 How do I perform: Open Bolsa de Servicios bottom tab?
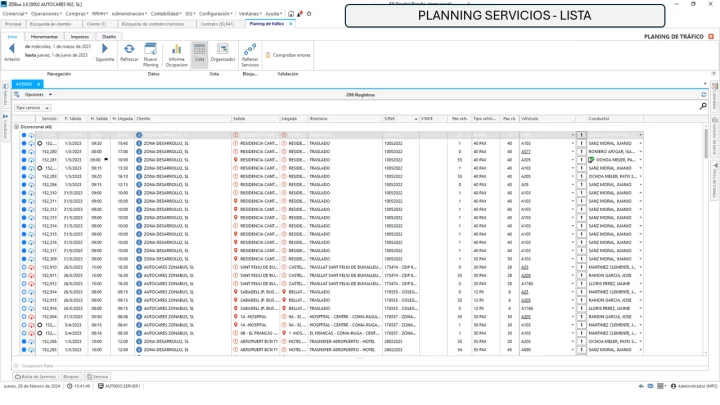point(37,377)
